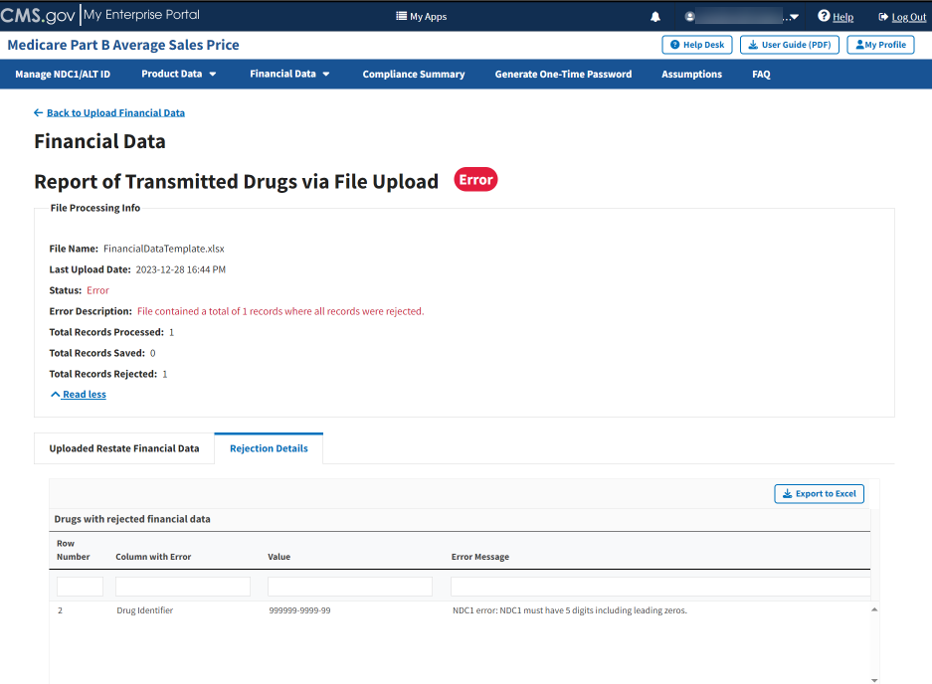This screenshot has height=684, width=932.
Task: Log out of the portal
Action: click(x=901, y=17)
